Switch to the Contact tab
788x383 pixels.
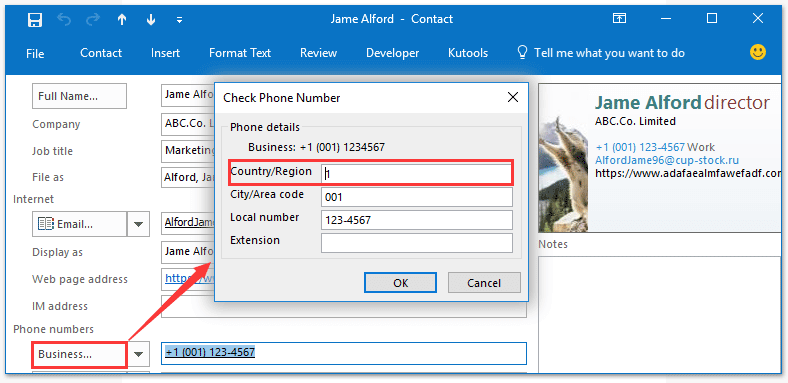click(x=101, y=53)
